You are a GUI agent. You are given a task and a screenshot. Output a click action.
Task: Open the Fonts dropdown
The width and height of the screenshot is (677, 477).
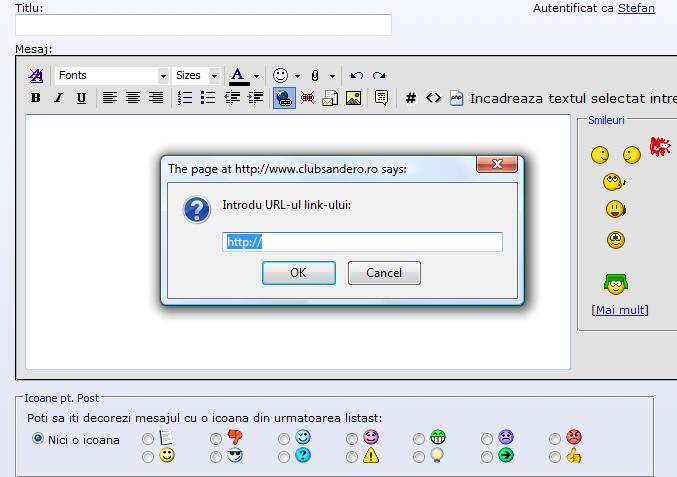point(112,75)
